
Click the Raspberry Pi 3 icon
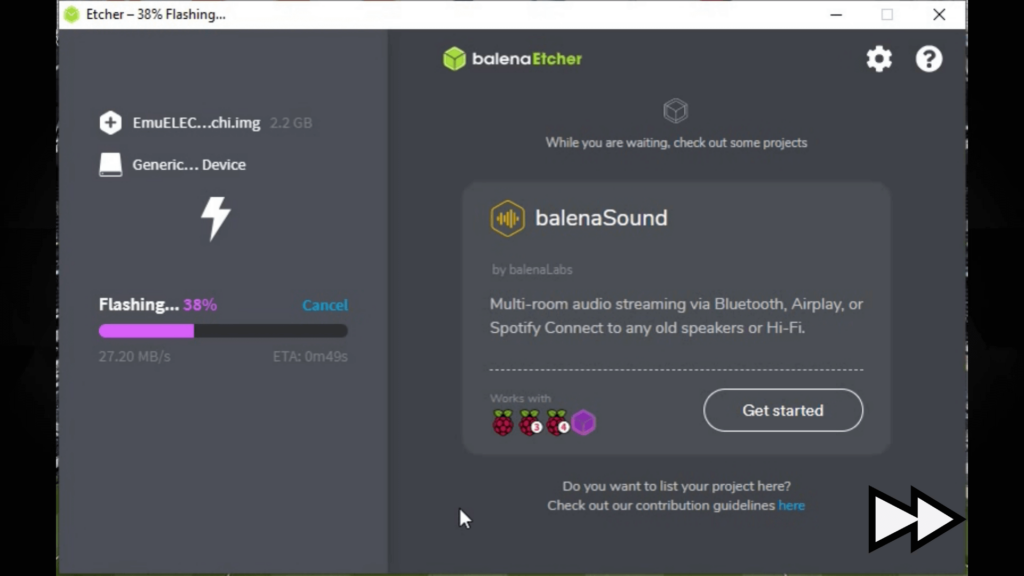pyautogui.click(x=530, y=423)
